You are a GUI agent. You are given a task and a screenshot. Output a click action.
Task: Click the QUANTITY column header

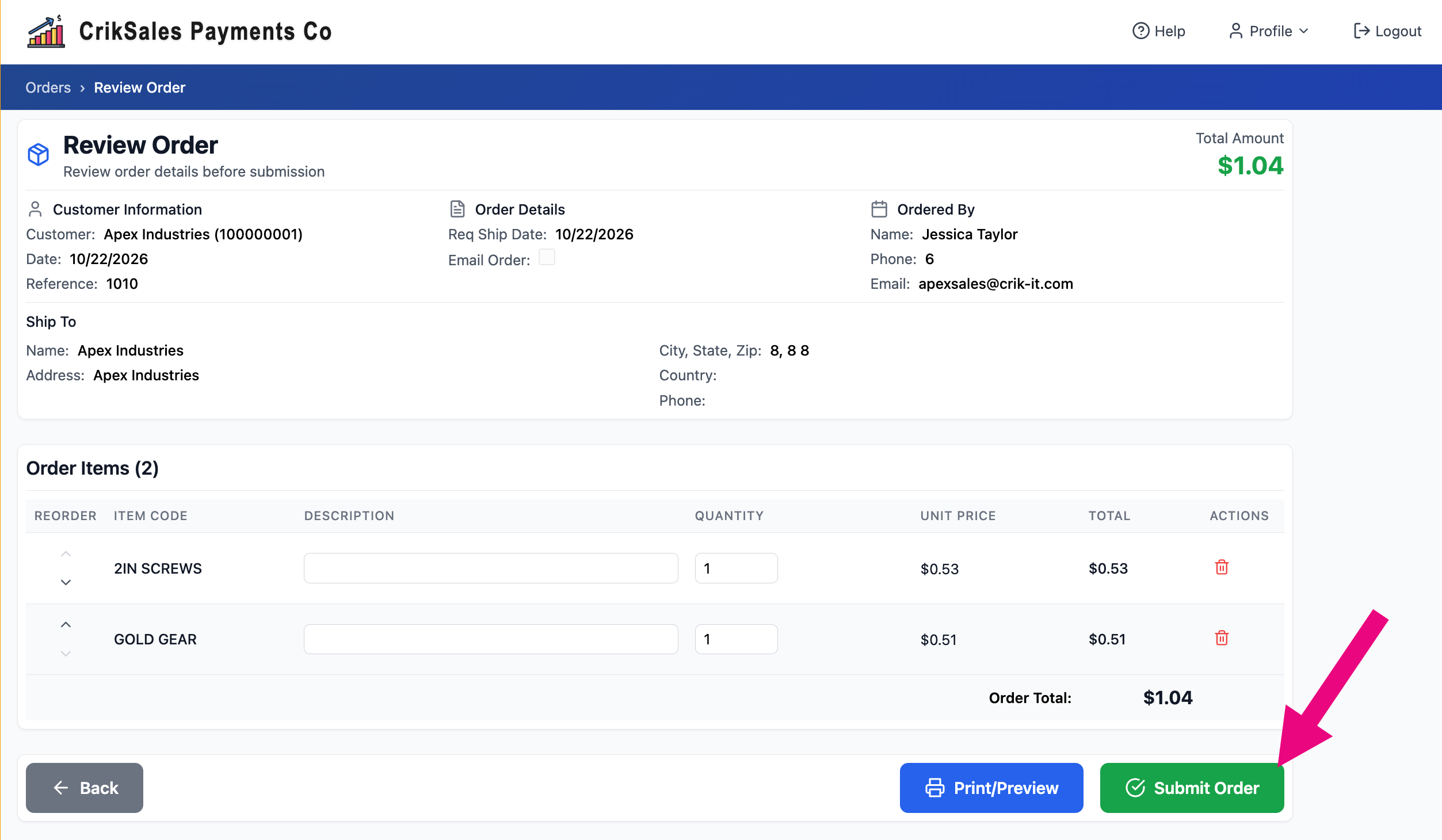[729, 516]
